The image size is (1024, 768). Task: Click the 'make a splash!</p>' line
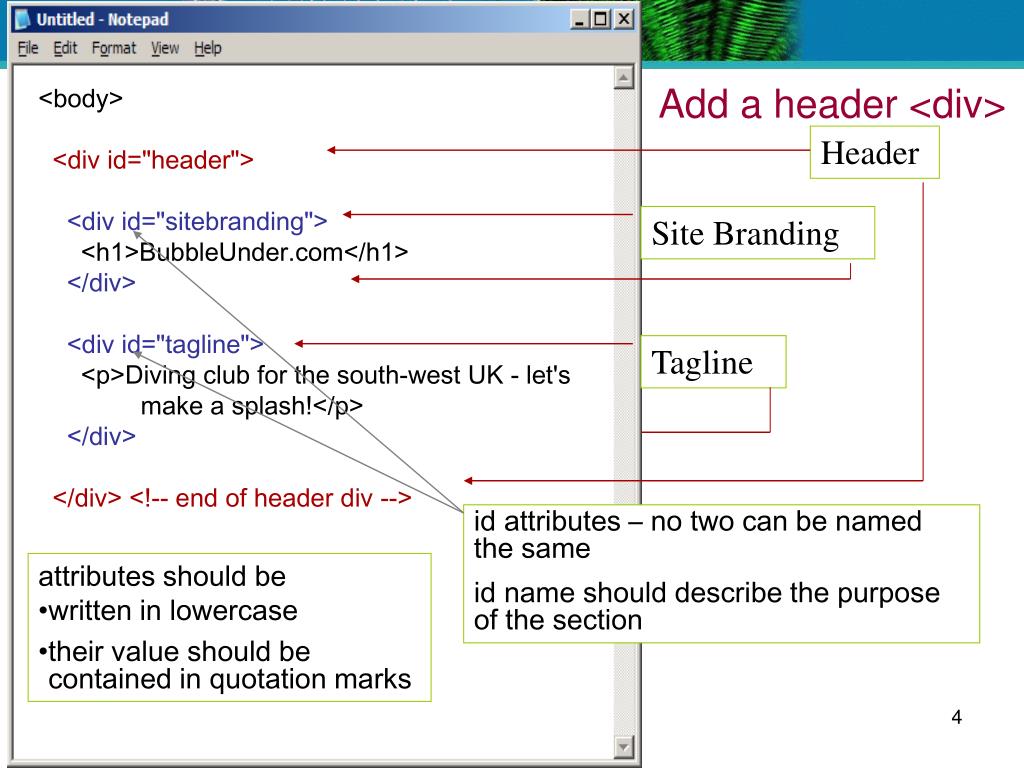pos(251,406)
